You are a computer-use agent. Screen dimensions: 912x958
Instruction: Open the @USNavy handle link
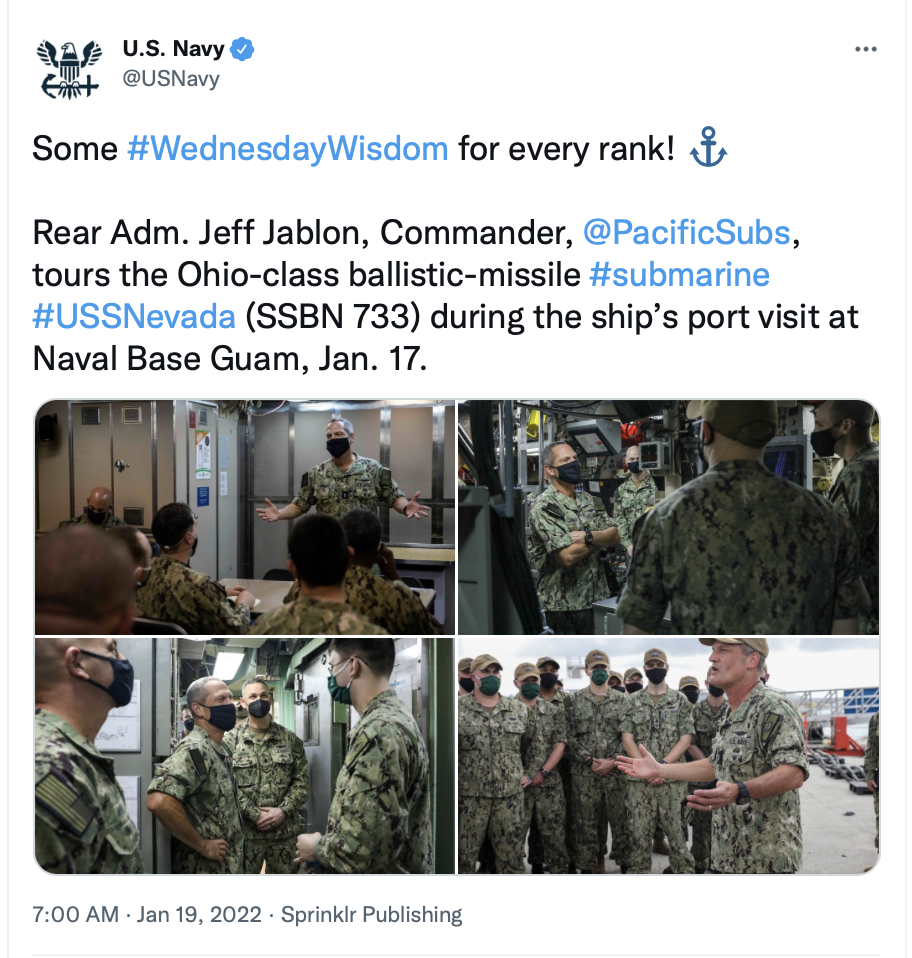pos(171,79)
